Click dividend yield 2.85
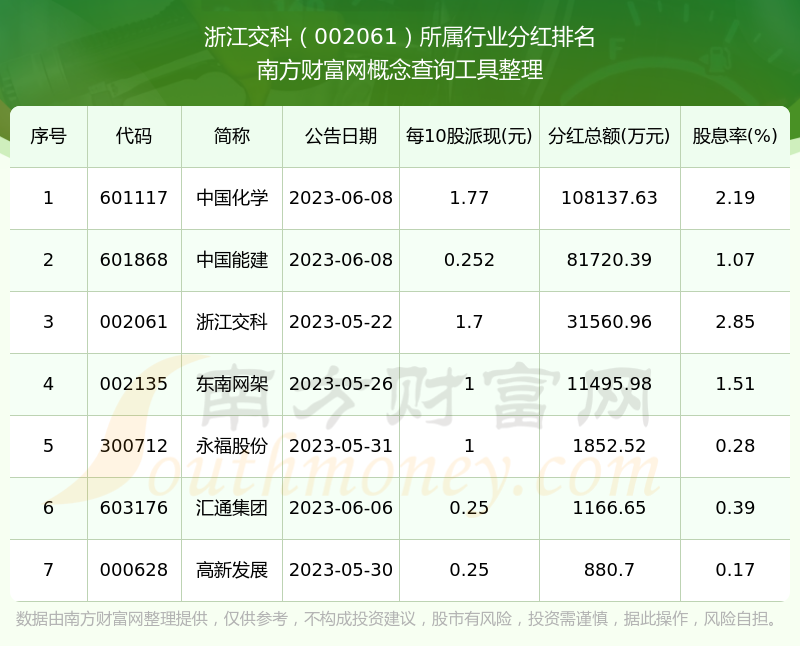 (735, 322)
